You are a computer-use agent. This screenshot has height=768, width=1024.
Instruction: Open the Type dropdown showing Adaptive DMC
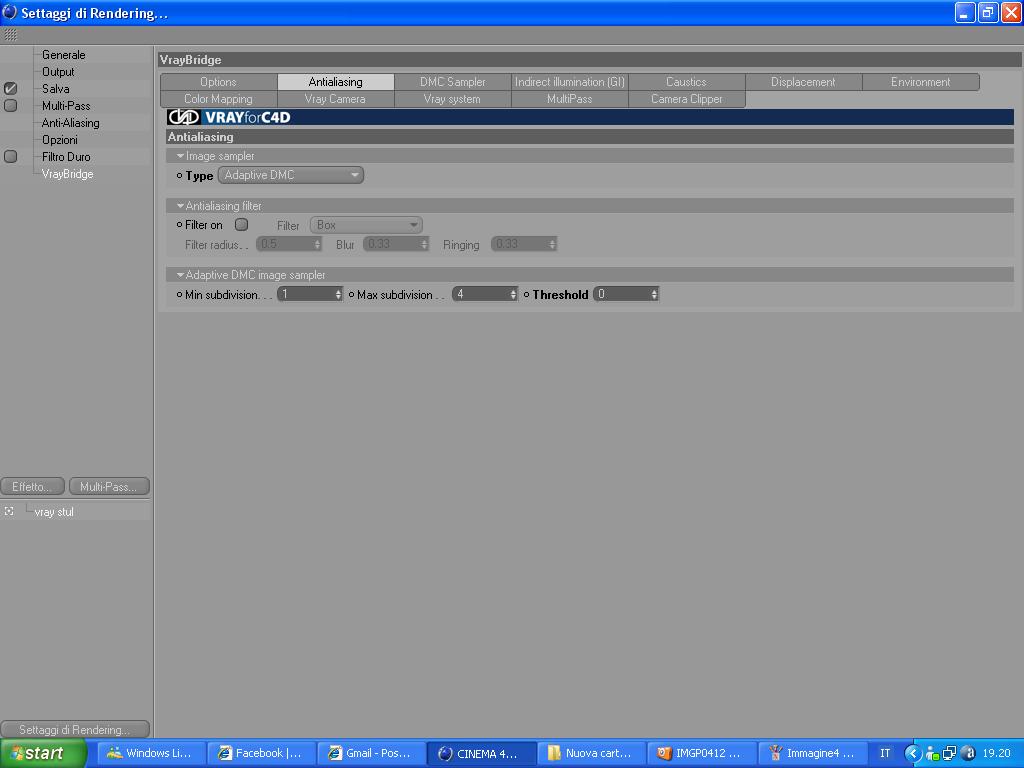[291, 175]
